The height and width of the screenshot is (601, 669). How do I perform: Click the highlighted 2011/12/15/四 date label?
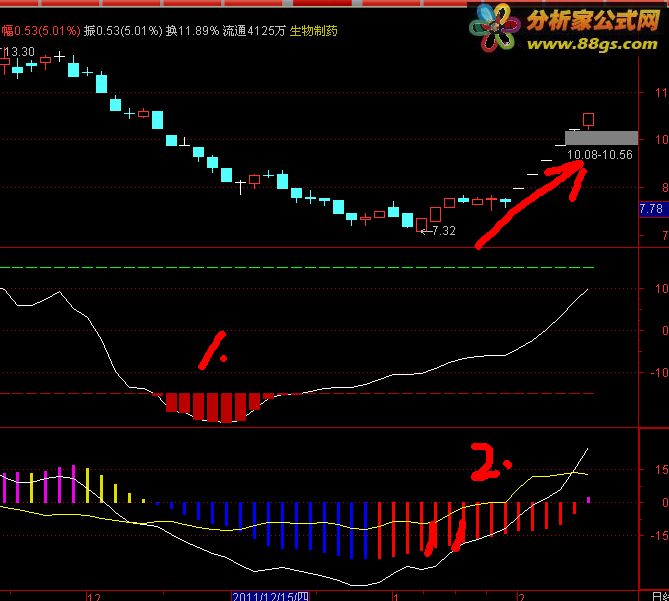pos(270,596)
